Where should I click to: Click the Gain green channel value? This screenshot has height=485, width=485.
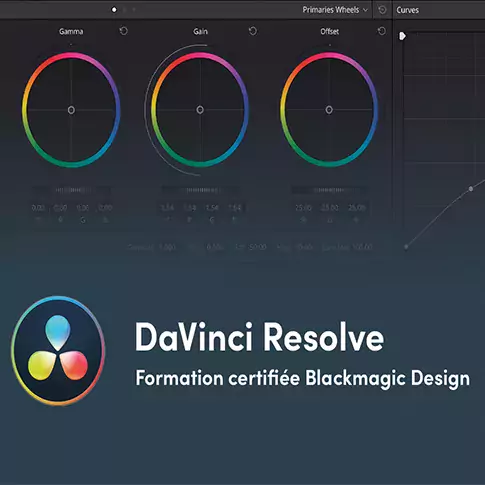(x=212, y=208)
